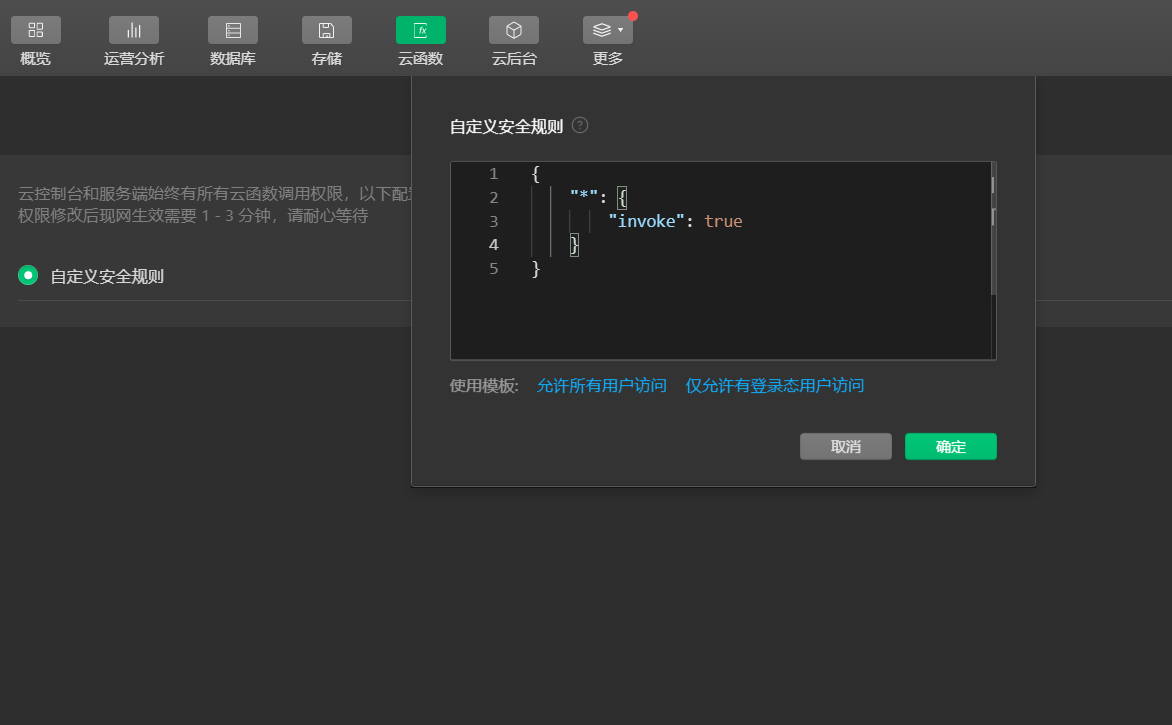The width and height of the screenshot is (1172, 725).
Task: Open the 运营分析 analytics chart icon
Action: pyautogui.click(x=134, y=30)
